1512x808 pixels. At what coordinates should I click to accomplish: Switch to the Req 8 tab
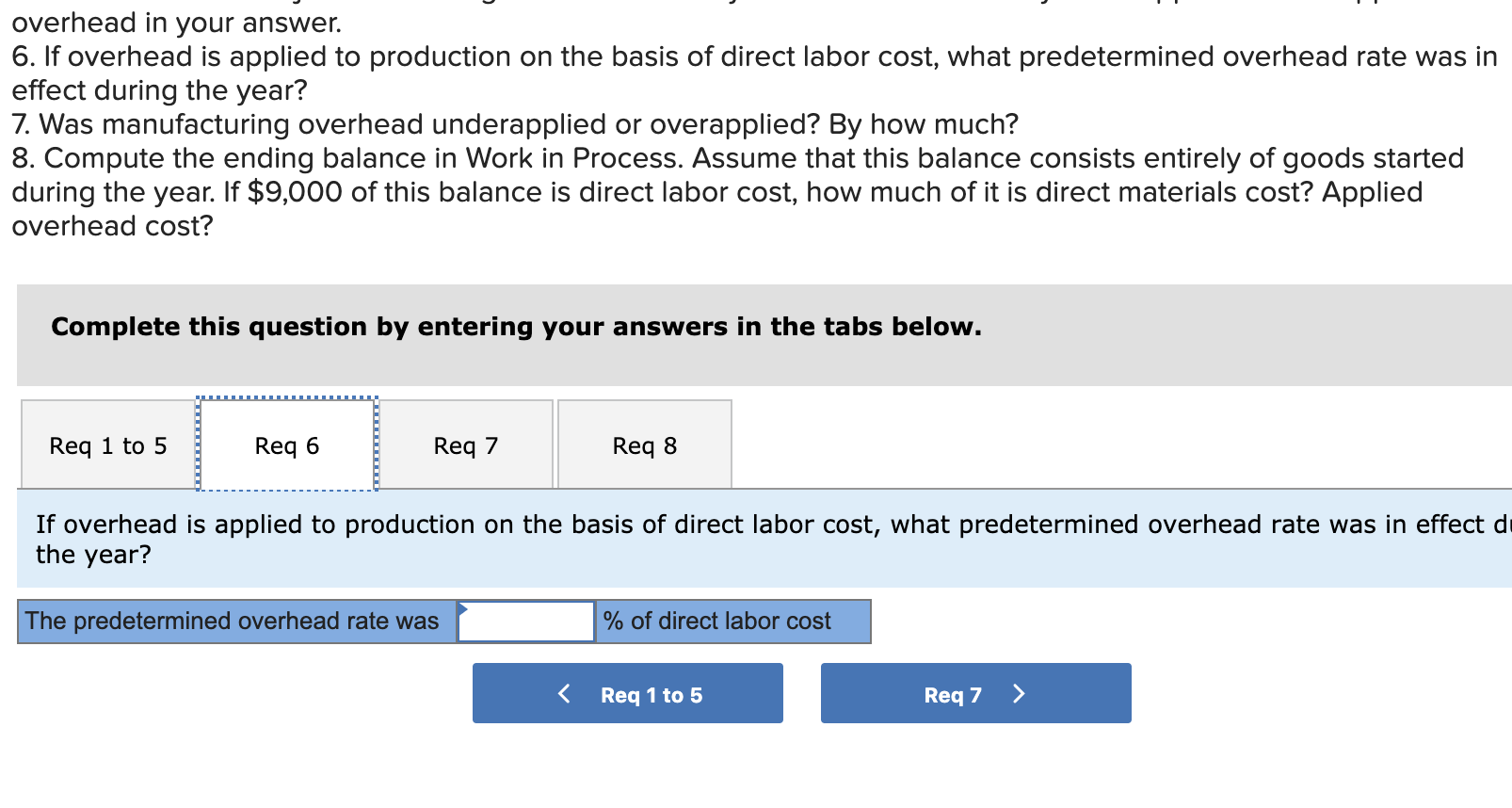(645, 444)
